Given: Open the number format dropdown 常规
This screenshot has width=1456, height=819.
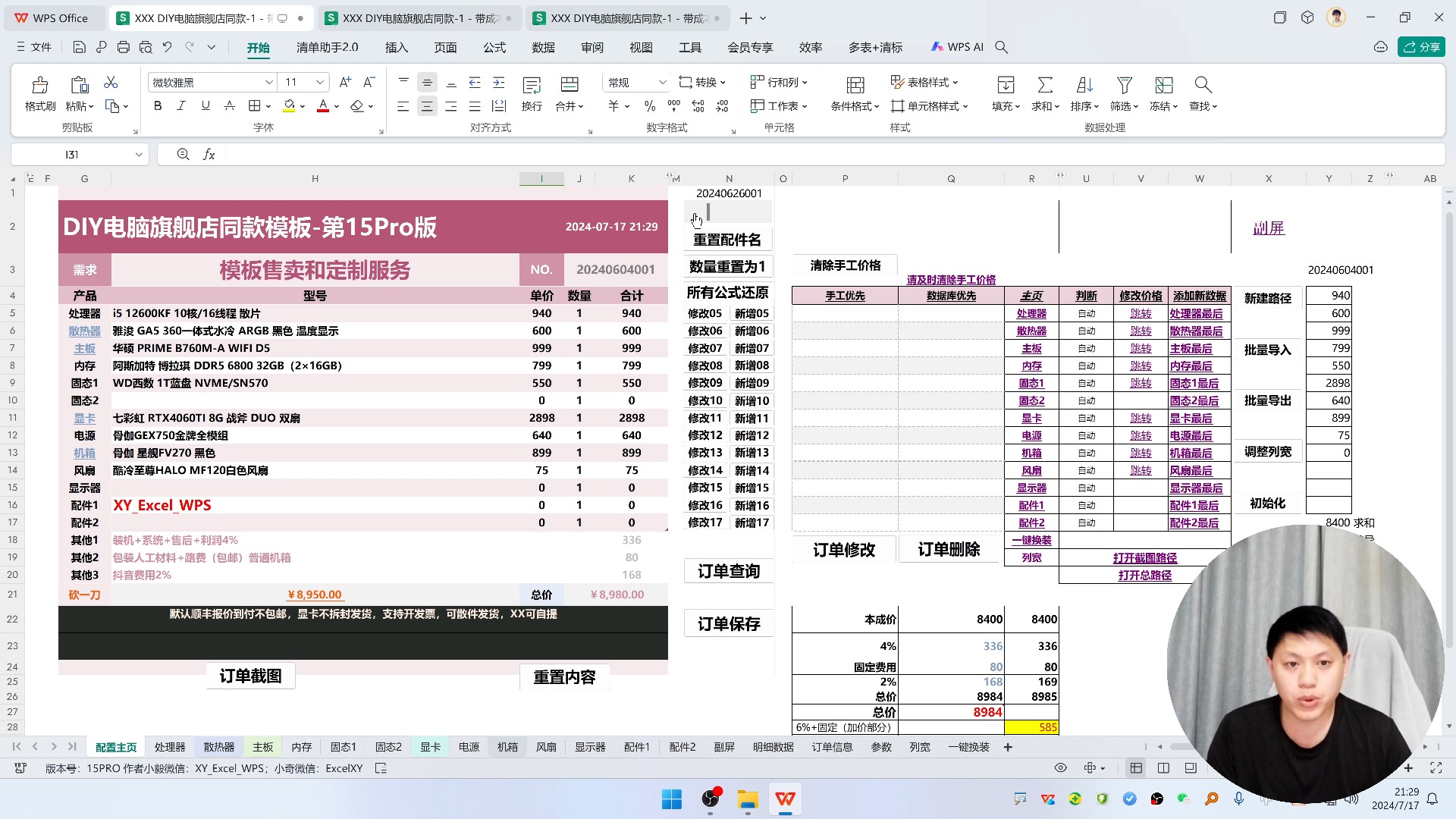Looking at the screenshot, I should click(662, 83).
